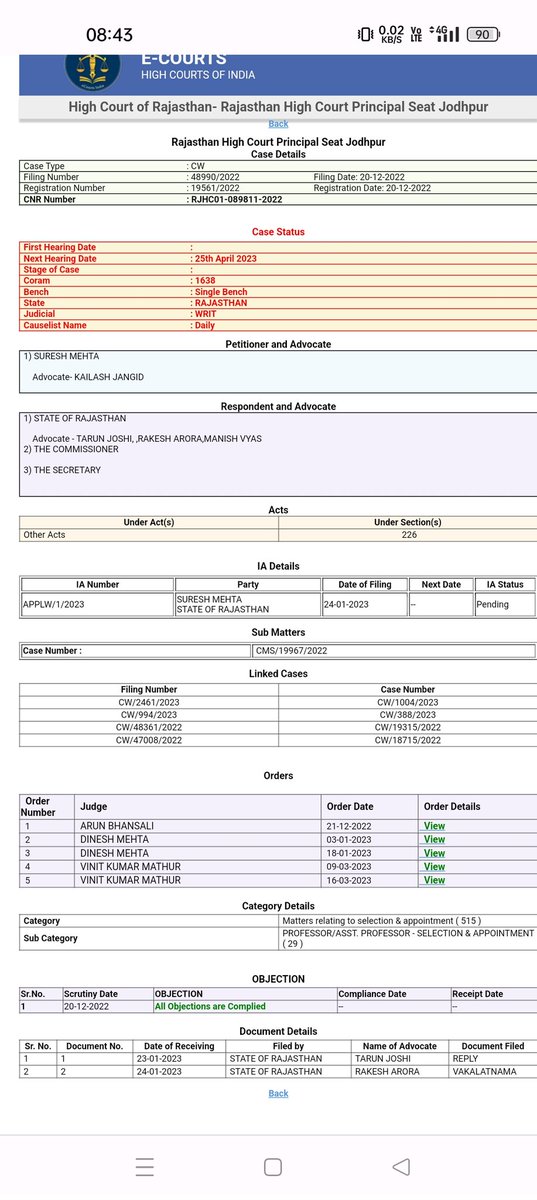
Task: Select linked filing number CW/48361/2022
Action: [148, 727]
